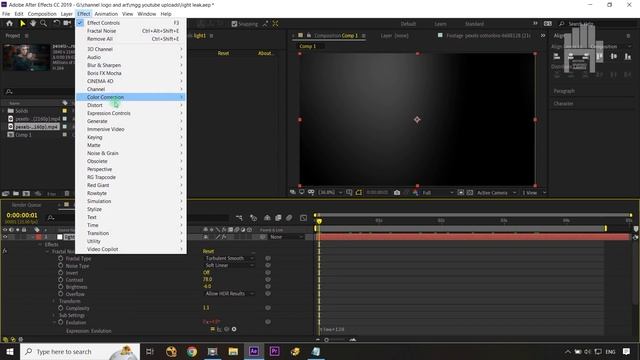
Task: Toggle the Snapping checkbox
Action: tap(234, 24)
